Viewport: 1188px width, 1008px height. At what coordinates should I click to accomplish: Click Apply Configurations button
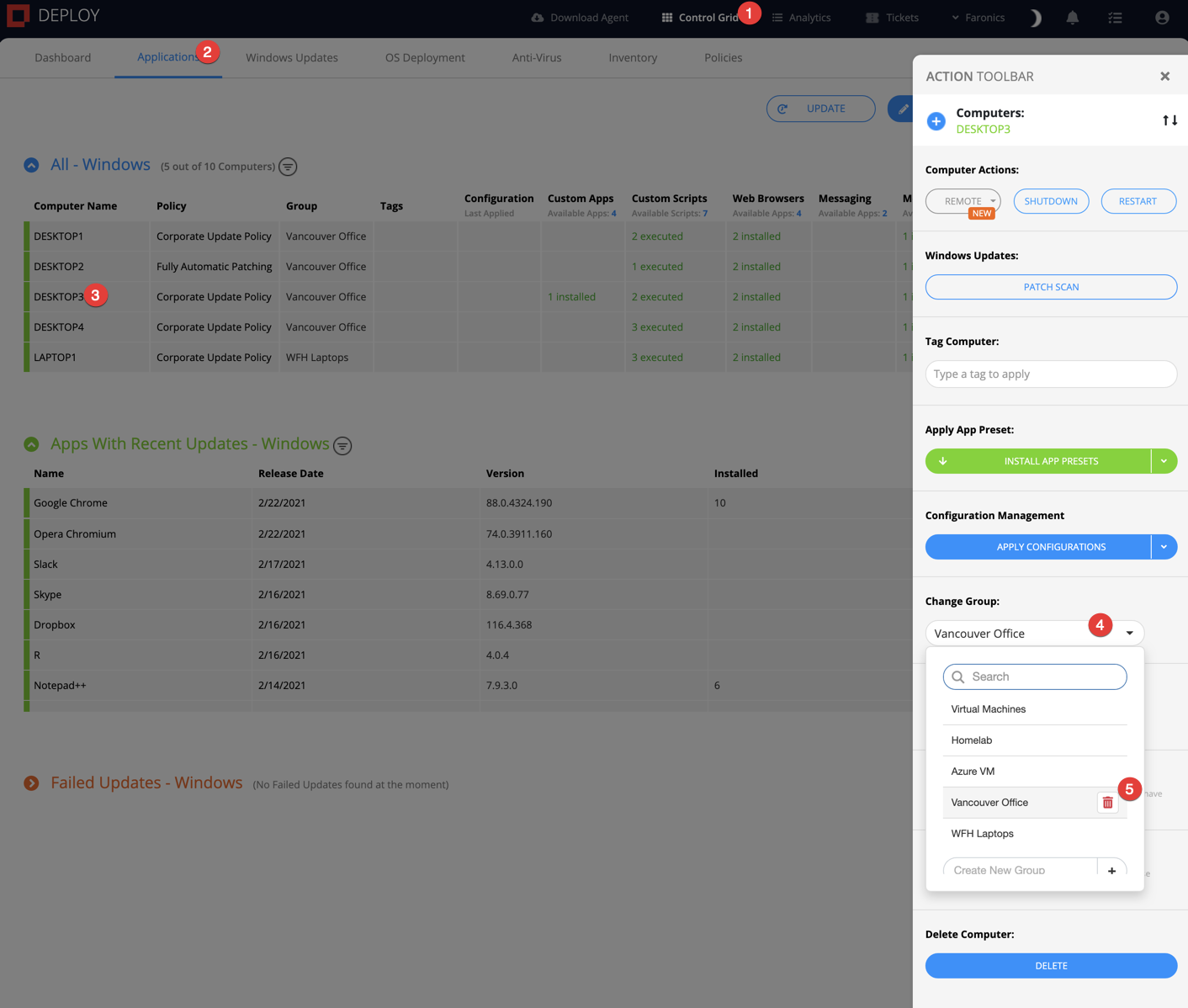click(1038, 547)
